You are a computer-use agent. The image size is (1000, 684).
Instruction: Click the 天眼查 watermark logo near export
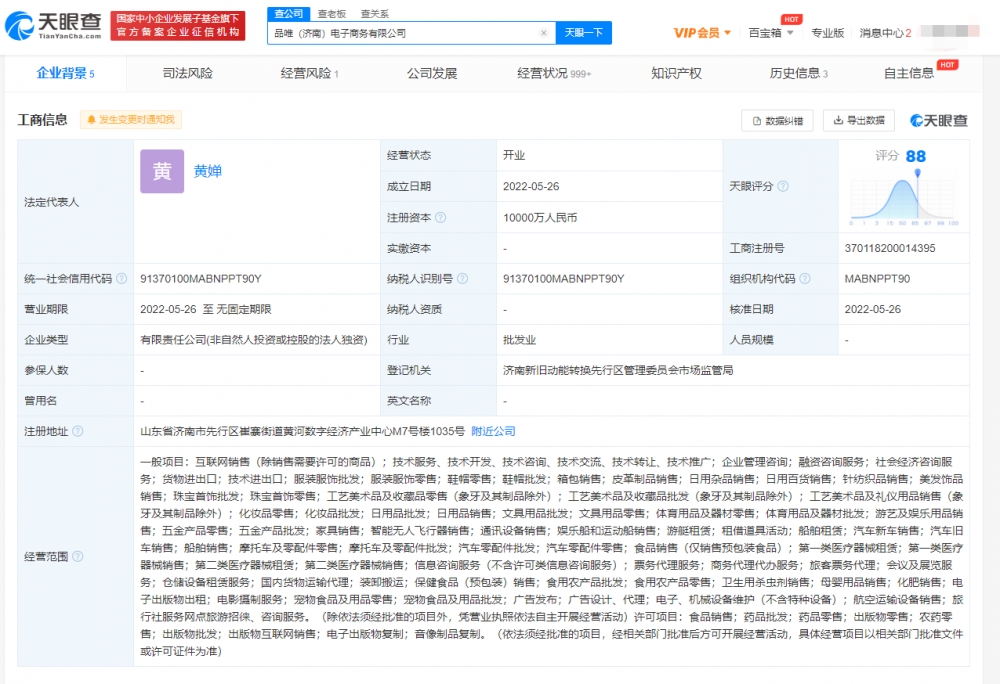pos(939,120)
